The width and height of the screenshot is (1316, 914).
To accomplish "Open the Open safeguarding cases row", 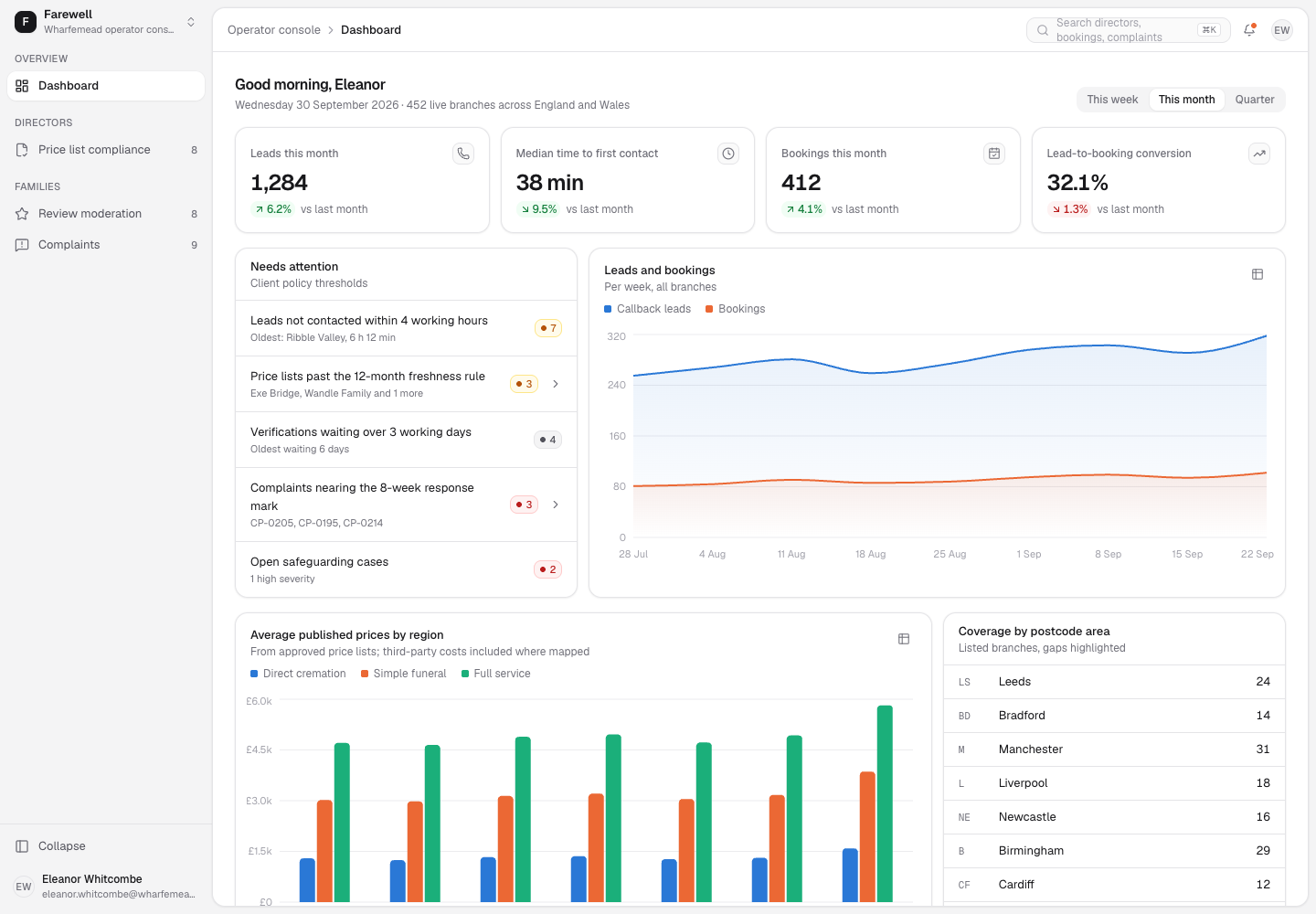I will pyautogui.click(x=406, y=569).
